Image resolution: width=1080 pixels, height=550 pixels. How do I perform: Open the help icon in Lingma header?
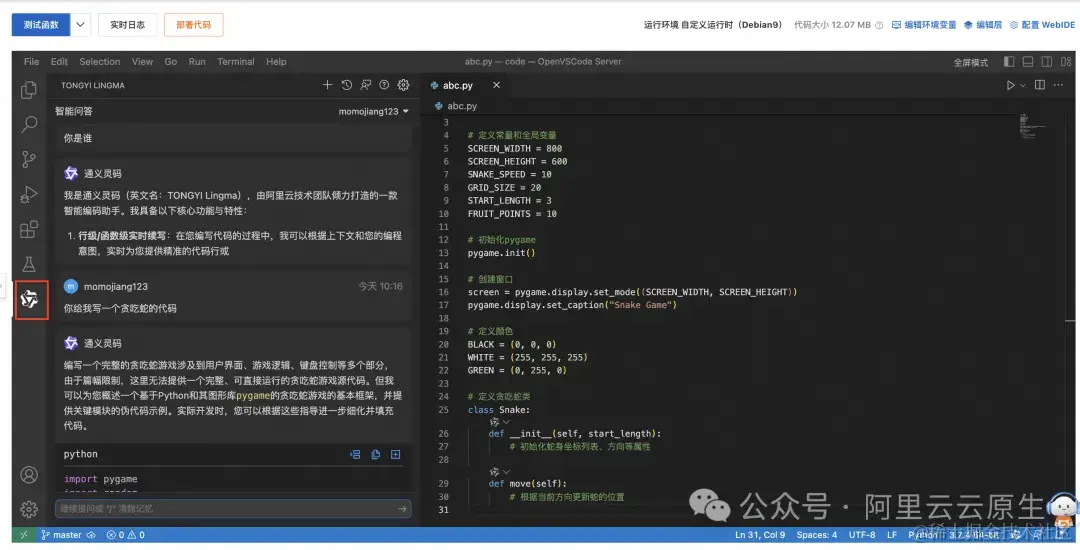click(384, 85)
